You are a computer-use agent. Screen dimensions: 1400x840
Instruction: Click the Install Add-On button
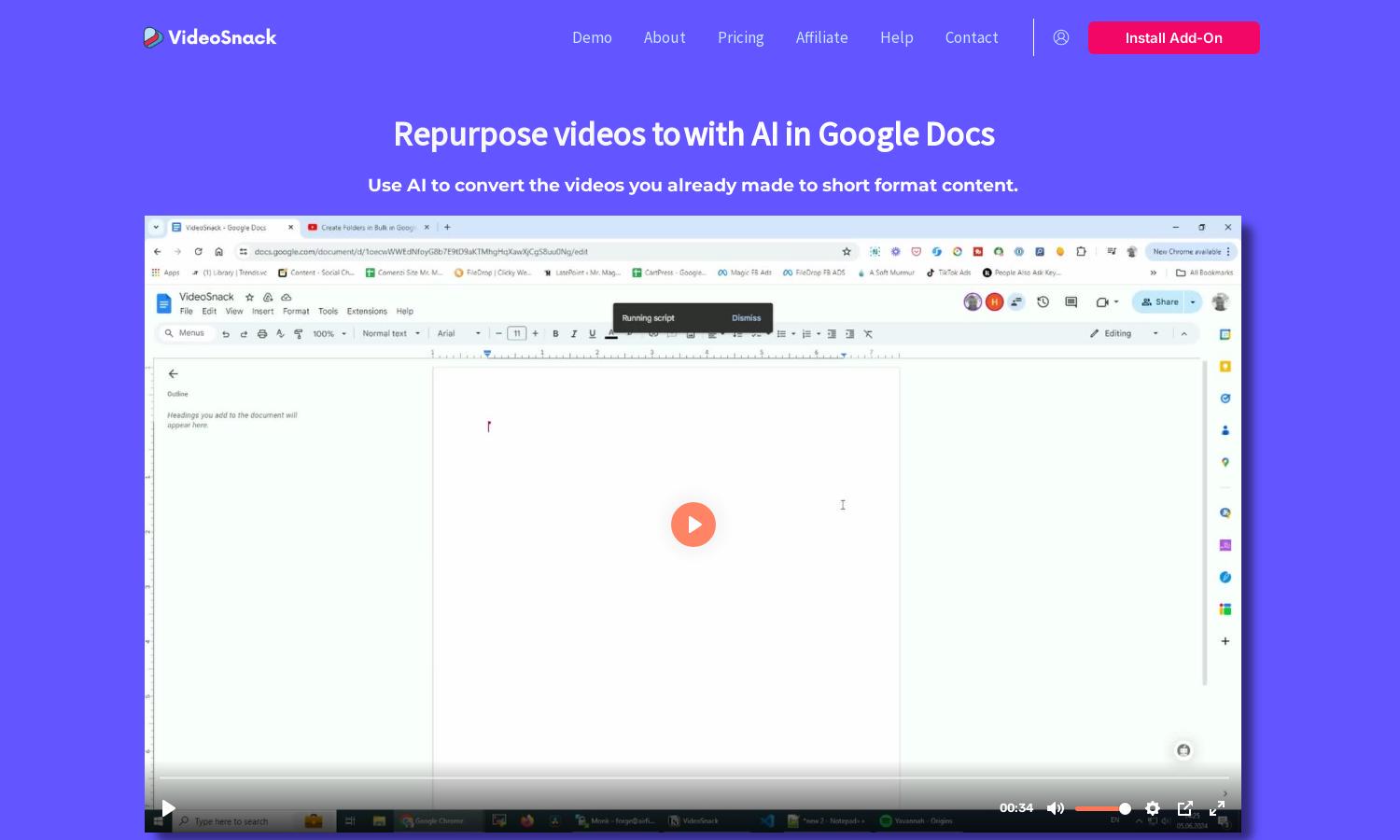(x=1174, y=37)
